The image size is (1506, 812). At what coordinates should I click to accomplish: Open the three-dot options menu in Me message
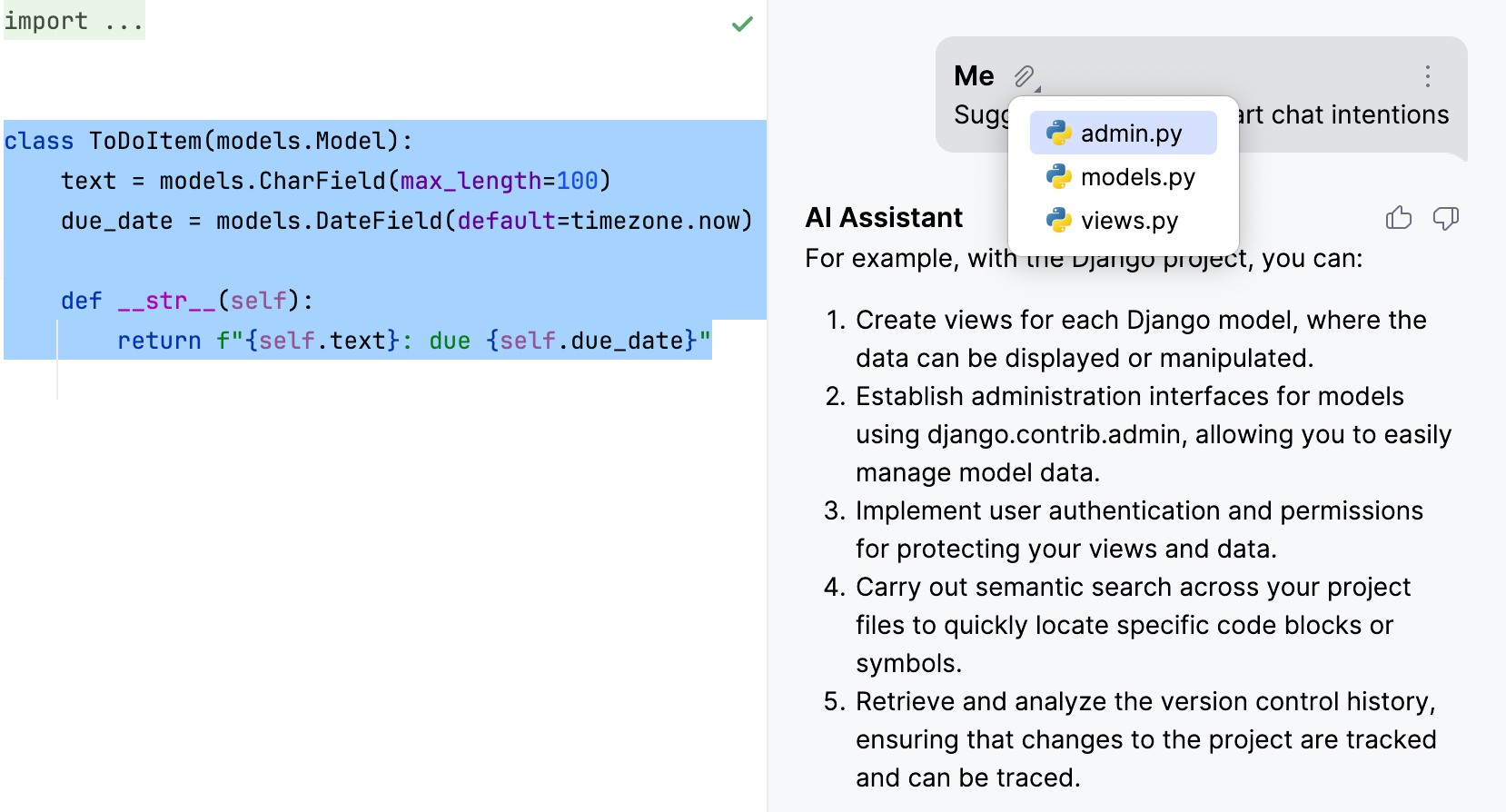[1427, 76]
